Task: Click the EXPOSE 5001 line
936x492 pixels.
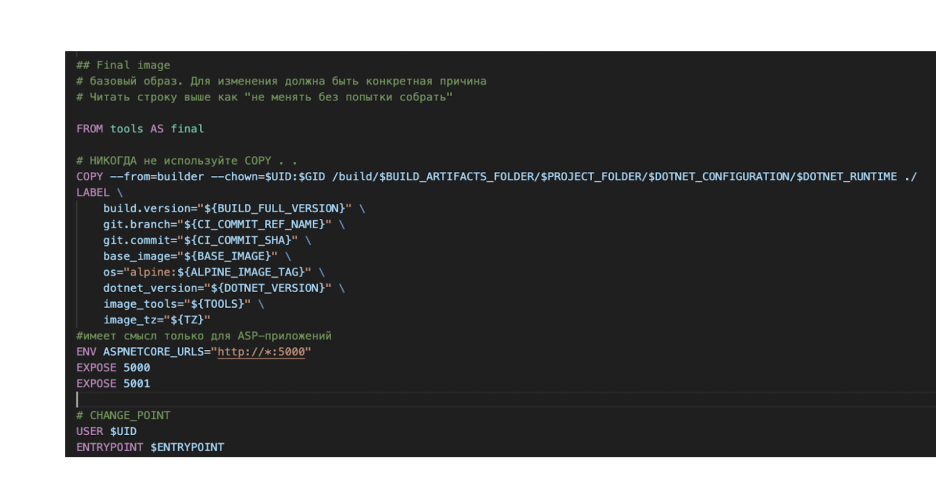Action: click(x=112, y=383)
